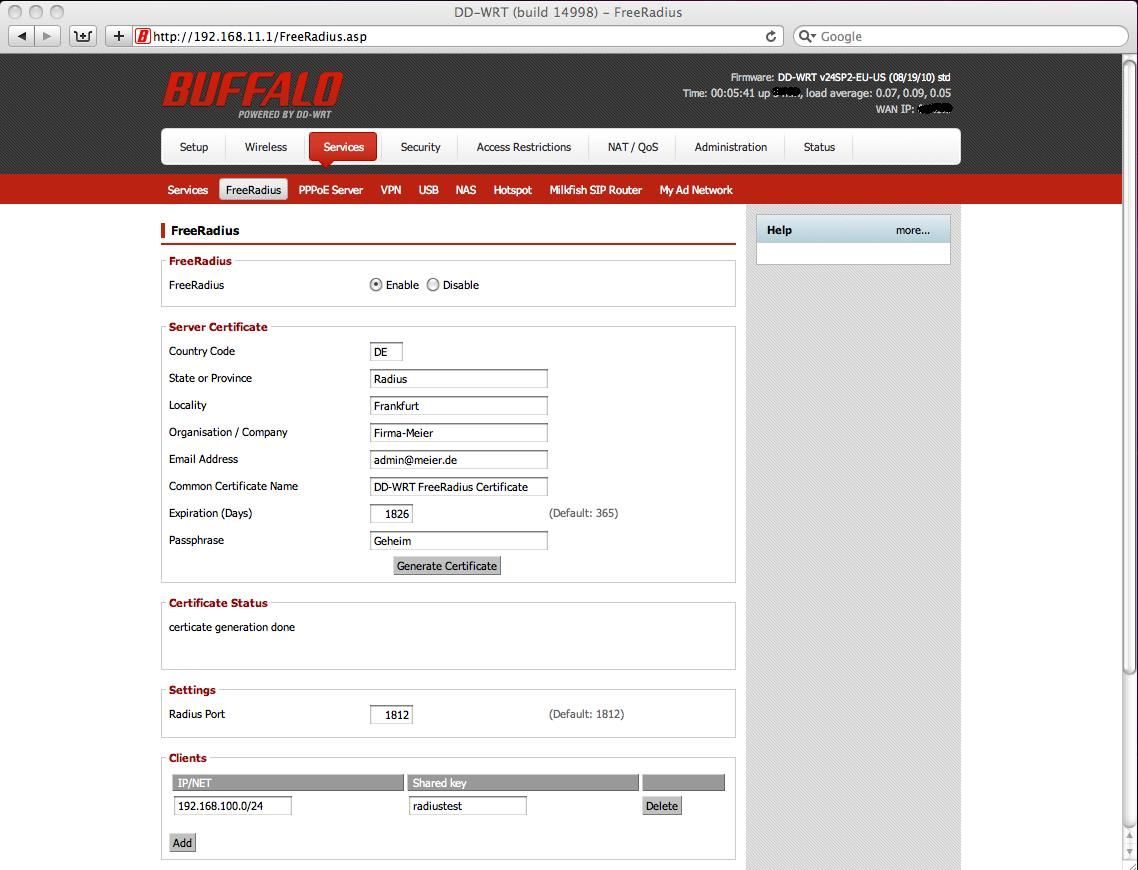
Task: Open the NAT / QoS tab
Action: click(633, 147)
